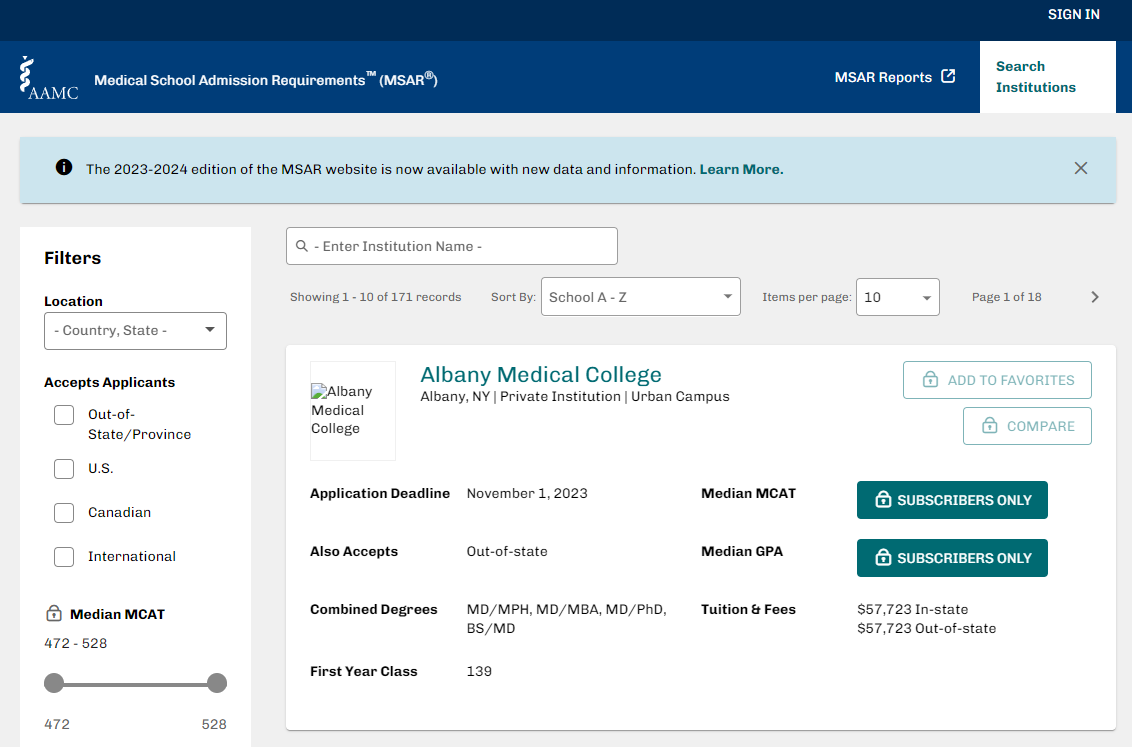Click the AAMC logo
Screen dimensions: 1132x747
click(x=48, y=77)
